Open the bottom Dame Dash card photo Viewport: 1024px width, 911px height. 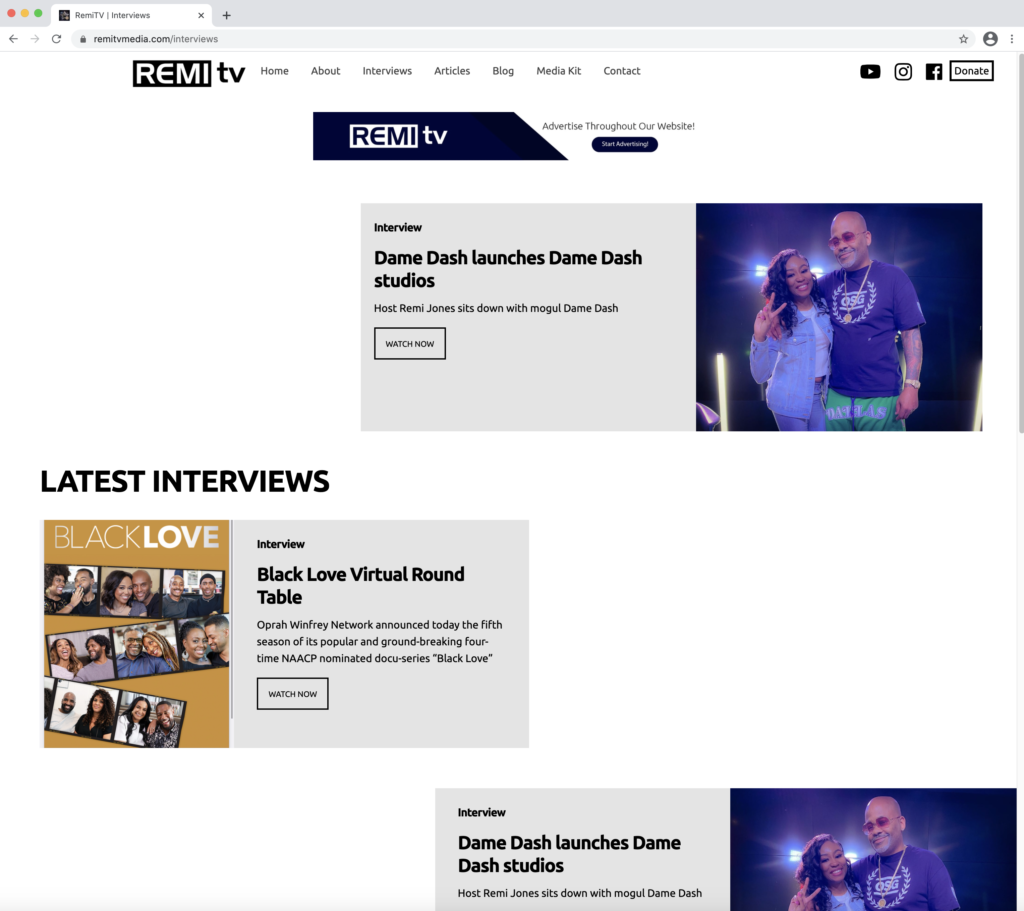coord(873,849)
